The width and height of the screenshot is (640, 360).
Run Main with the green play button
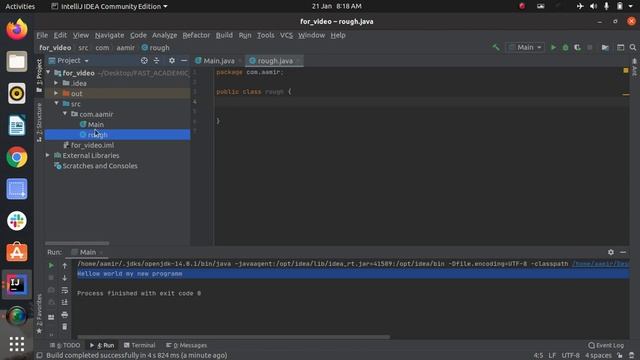click(553, 47)
